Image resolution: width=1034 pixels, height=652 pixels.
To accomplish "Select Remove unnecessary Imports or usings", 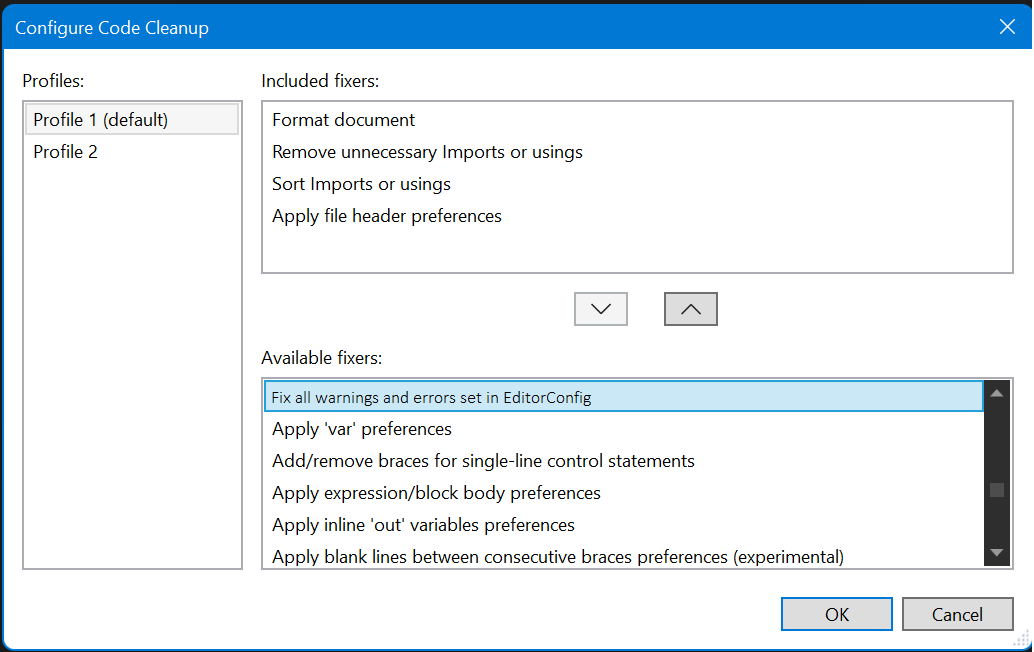I will (x=428, y=151).
